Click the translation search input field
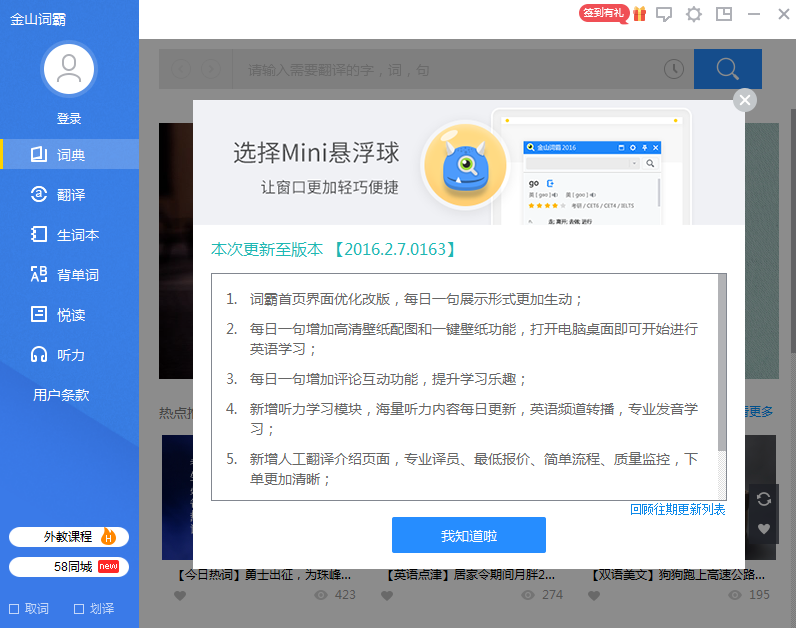The width and height of the screenshot is (796, 628). tap(447, 69)
